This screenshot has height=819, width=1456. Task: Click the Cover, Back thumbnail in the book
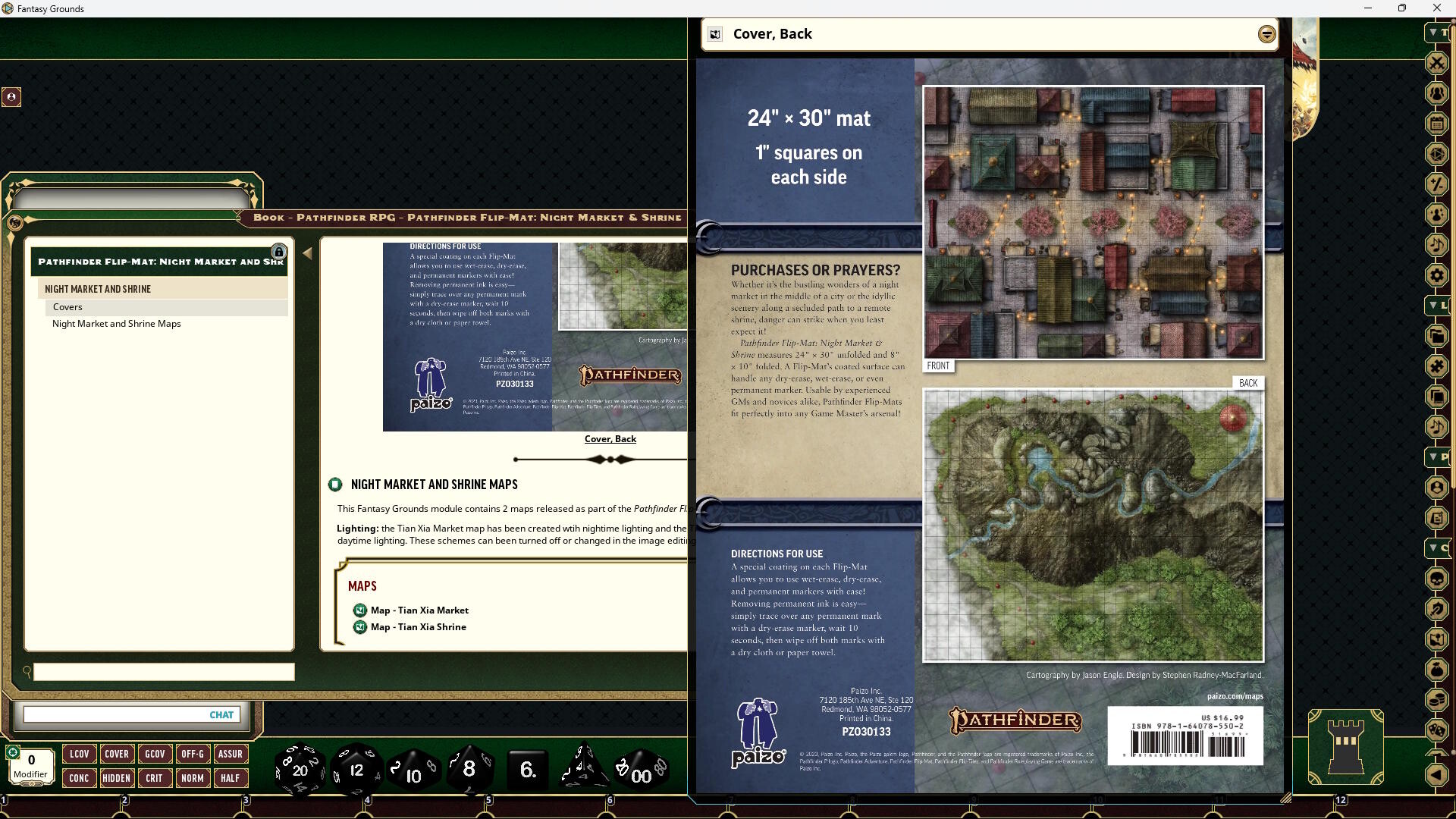[535, 337]
